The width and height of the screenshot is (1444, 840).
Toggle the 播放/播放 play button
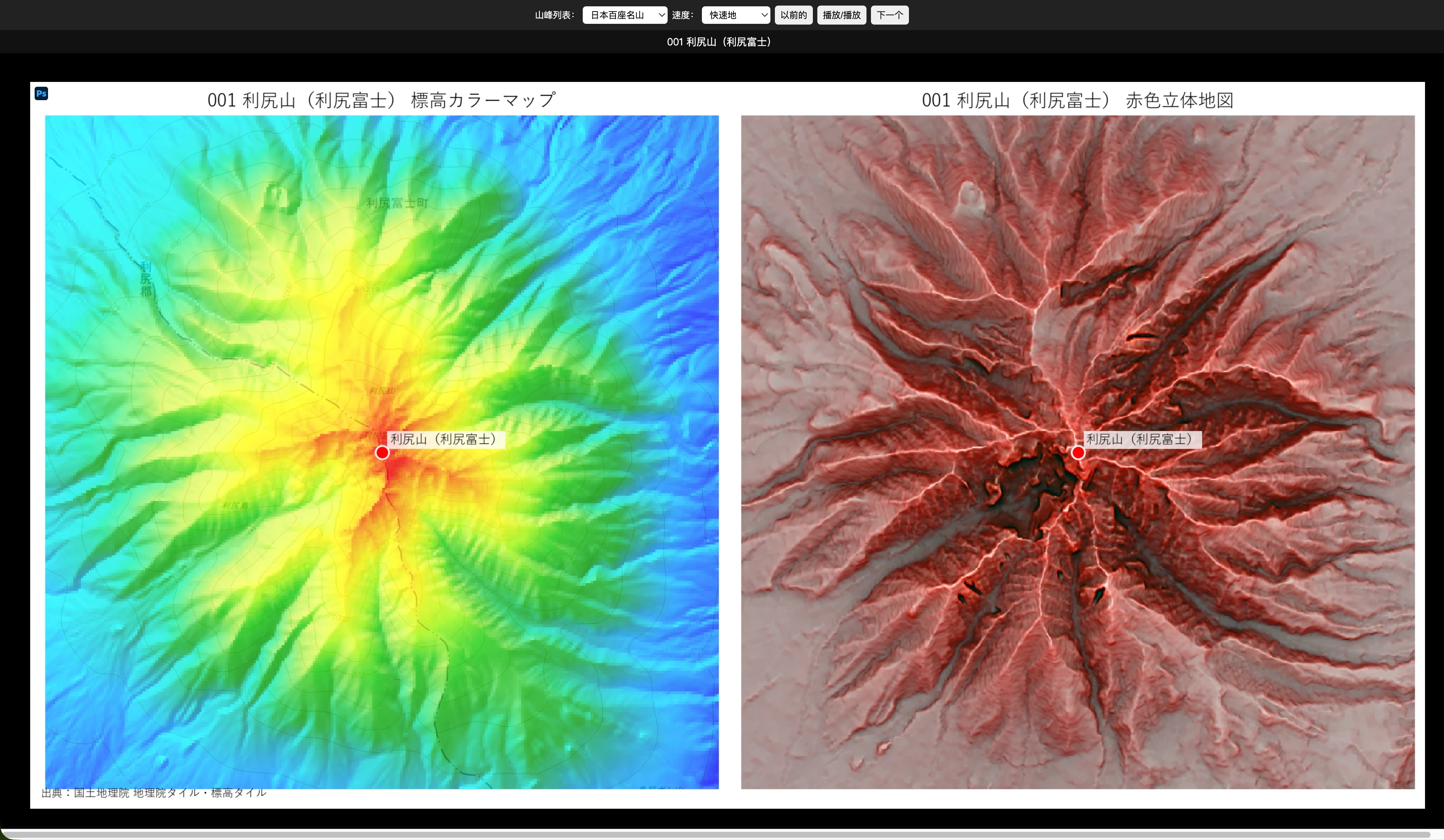[842, 15]
